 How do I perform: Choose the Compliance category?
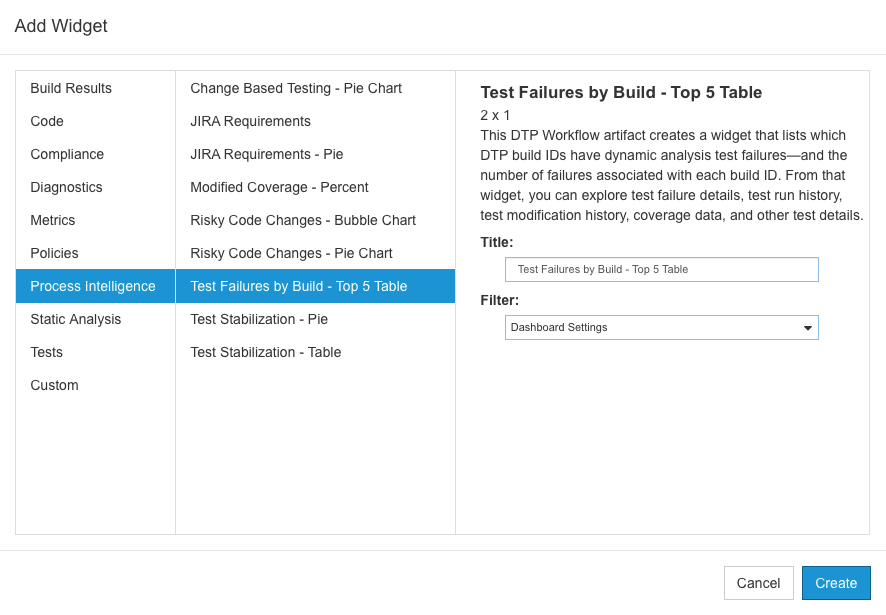pyautogui.click(x=95, y=154)
